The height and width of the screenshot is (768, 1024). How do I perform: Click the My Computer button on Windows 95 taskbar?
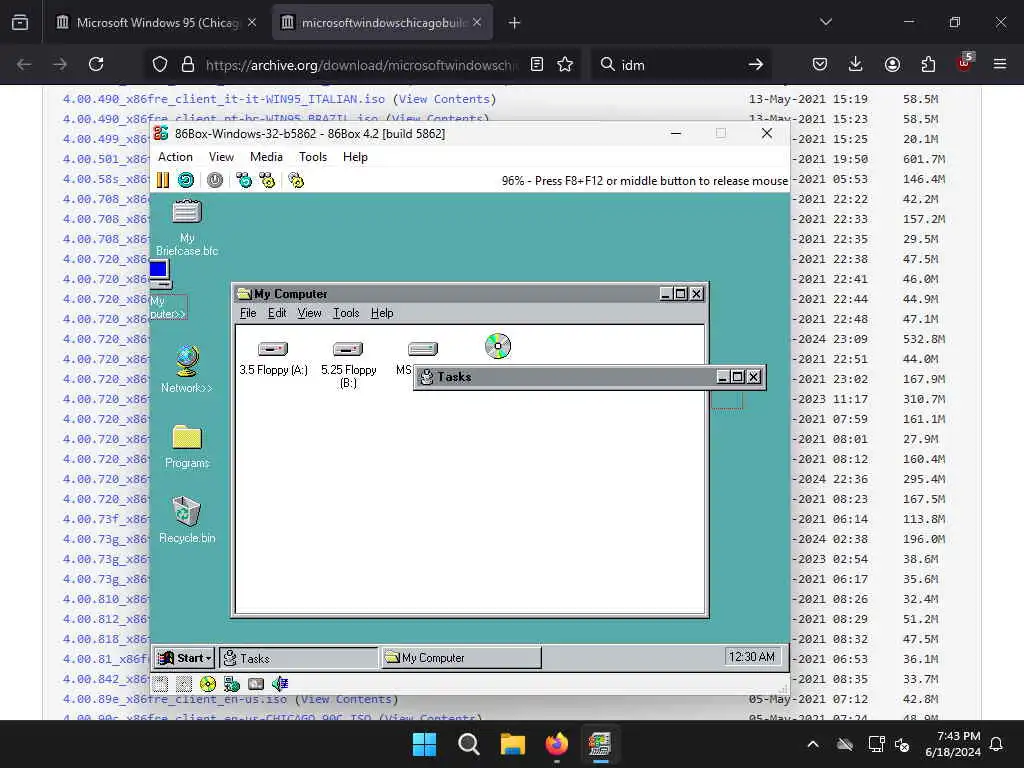pos(461,658)
